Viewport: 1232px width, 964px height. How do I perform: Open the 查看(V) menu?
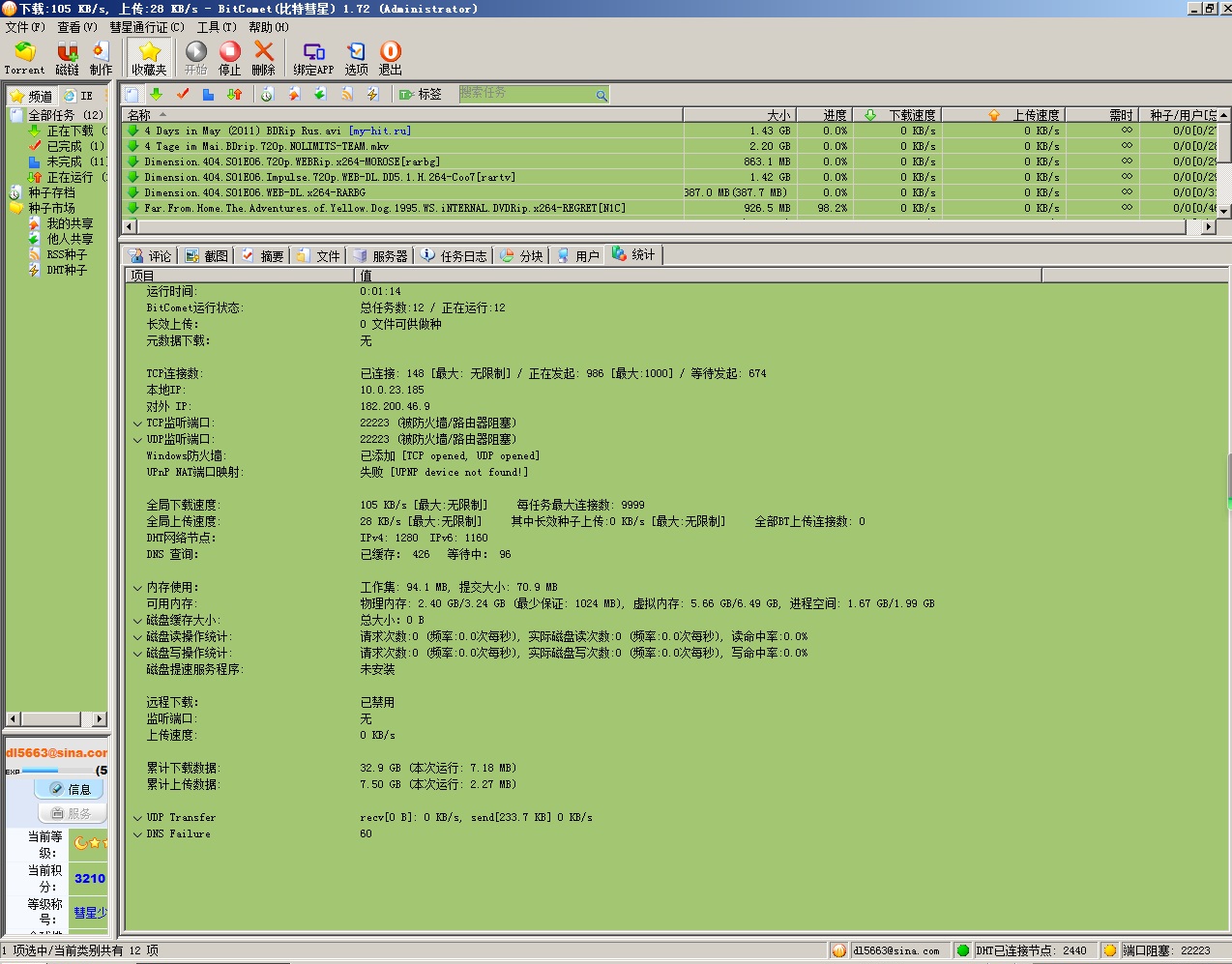point(77,27)
